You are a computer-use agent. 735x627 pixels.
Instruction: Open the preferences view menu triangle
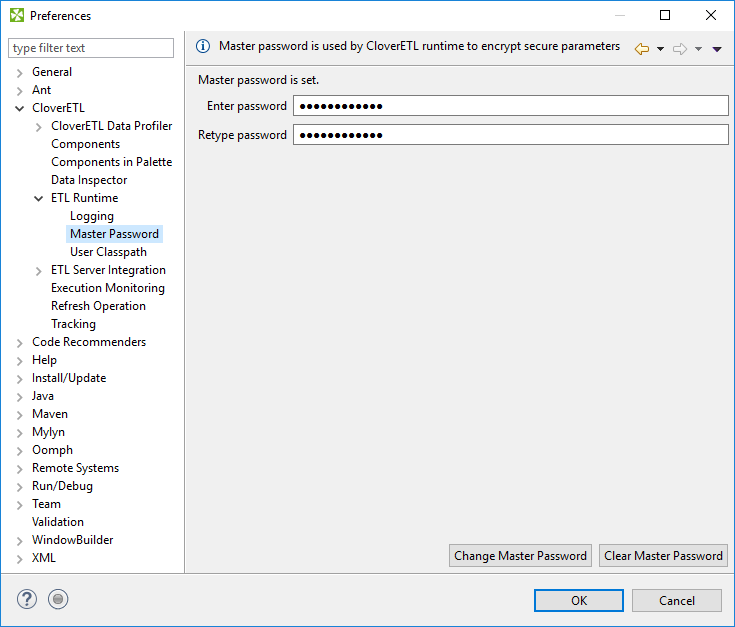[x=717, y=49]
